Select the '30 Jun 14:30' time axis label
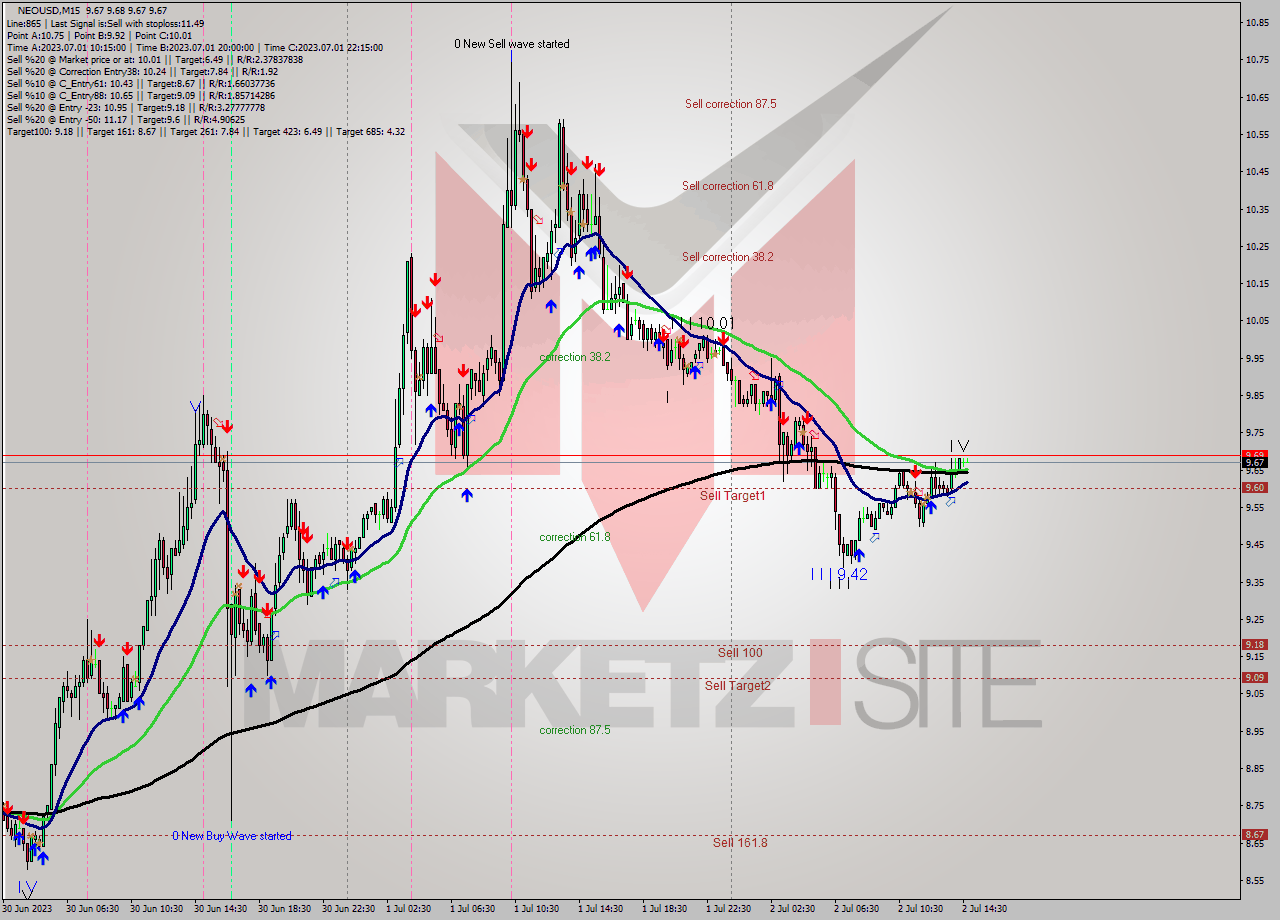This screenshot has width=1280, height=920. (220, 909)
